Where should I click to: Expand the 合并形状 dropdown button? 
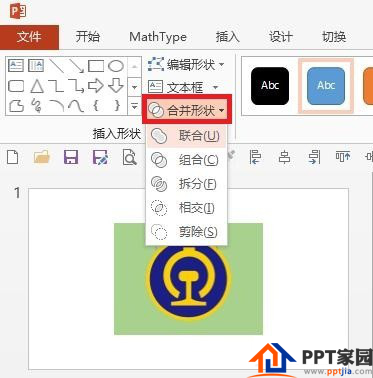[187, 110]
